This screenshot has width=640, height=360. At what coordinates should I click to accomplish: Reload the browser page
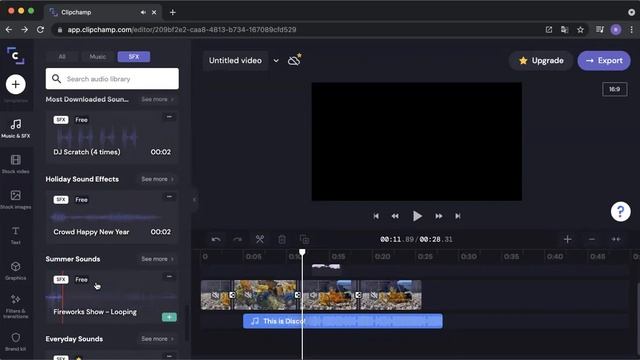coord(40,29)
